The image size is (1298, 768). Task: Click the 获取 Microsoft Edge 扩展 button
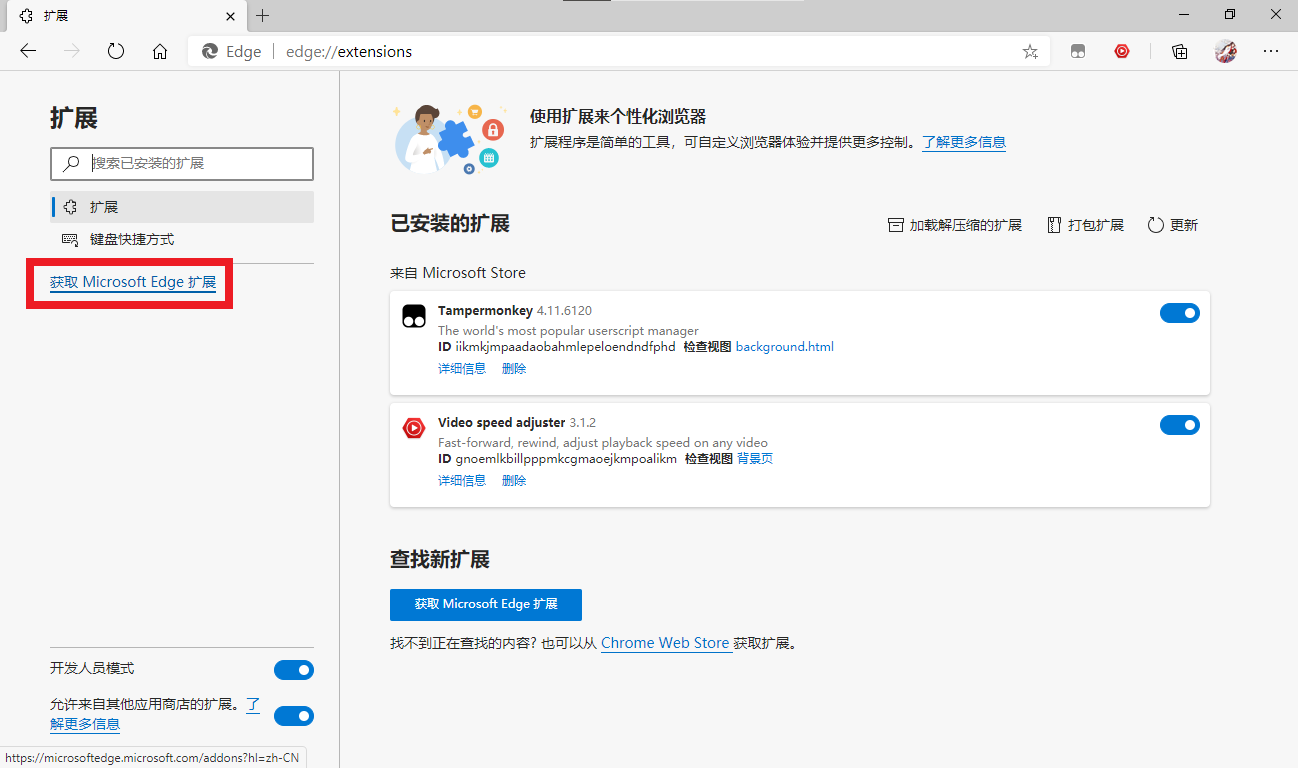pos(486,604)
